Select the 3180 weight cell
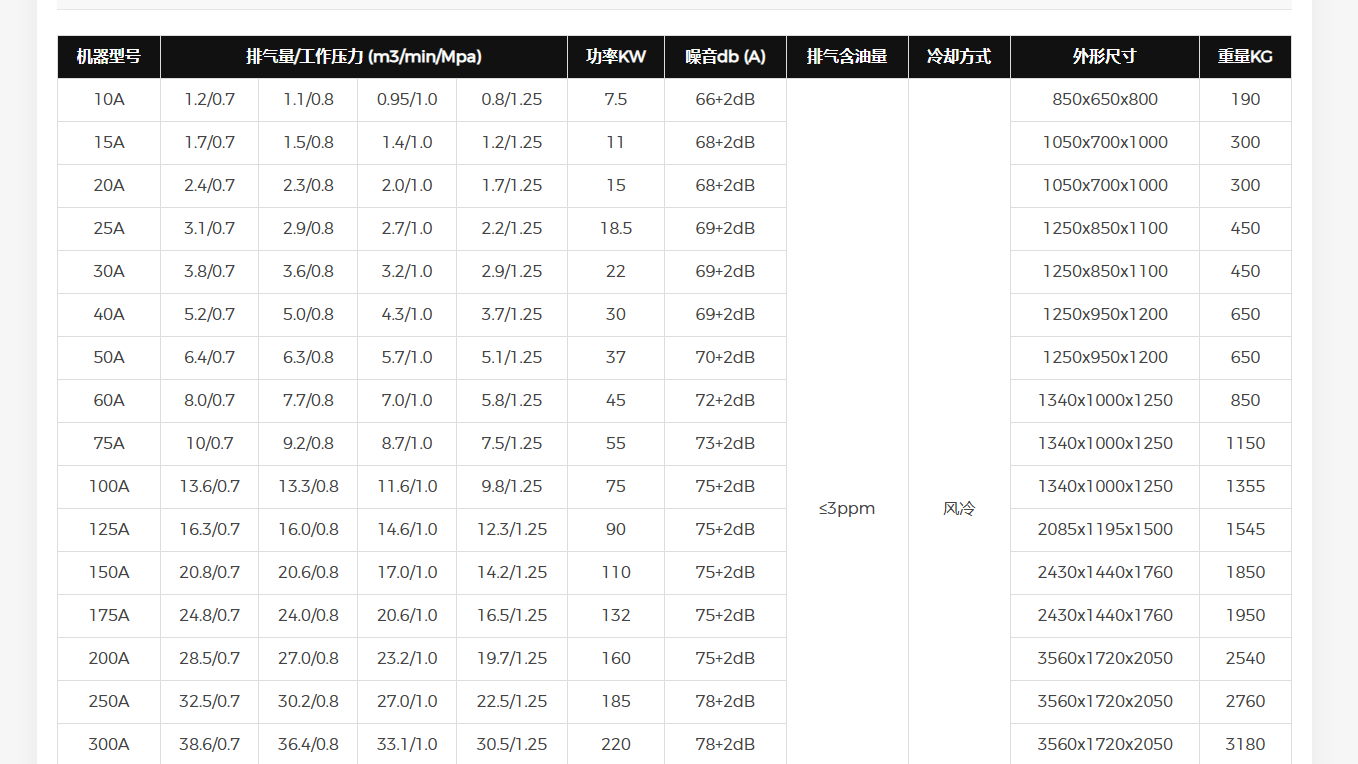1358x764 pixels. coord(1245,744)
